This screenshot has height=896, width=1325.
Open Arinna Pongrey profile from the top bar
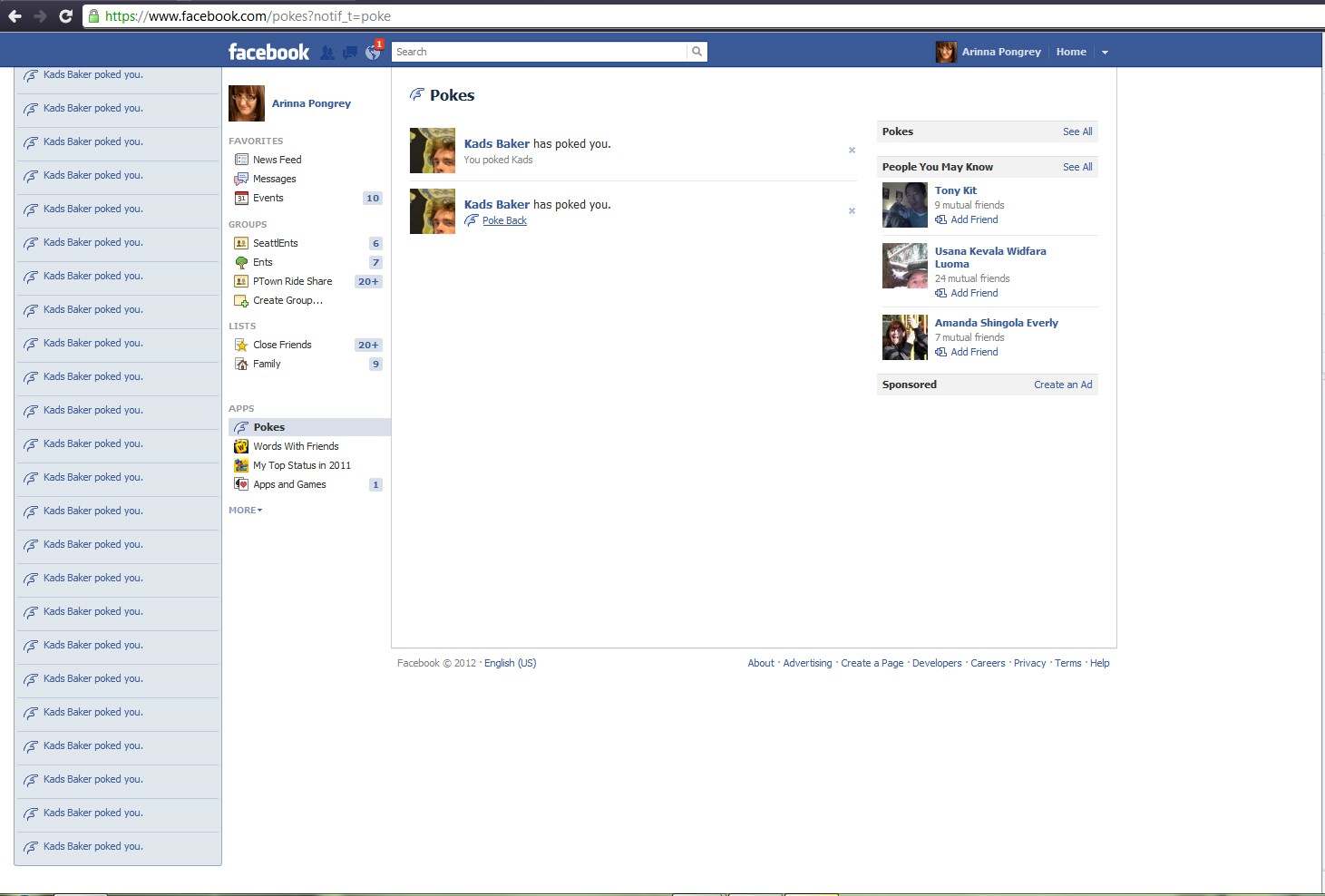click(1001, 52)
